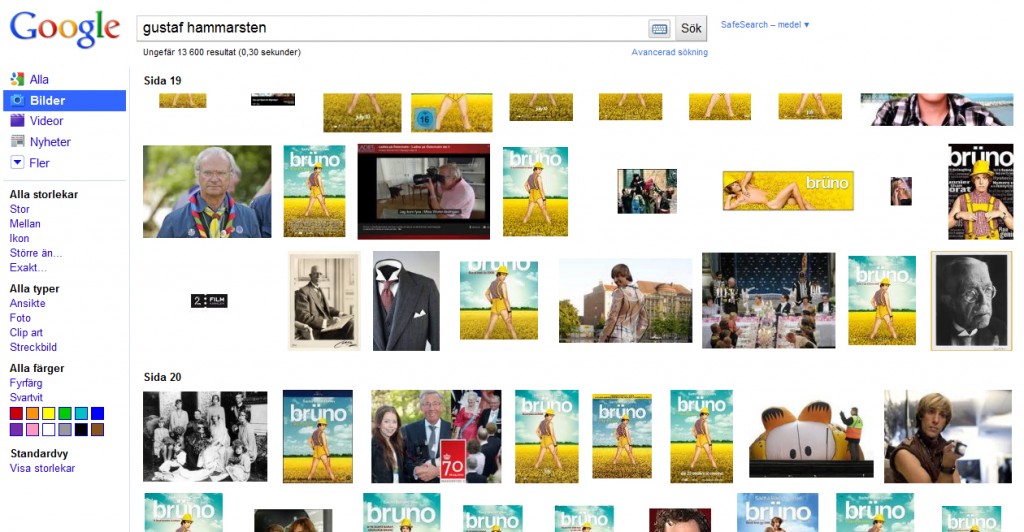Choose the Exakt… size filter
Viewport: 1024px width, 532px height.
click(28, 268)
